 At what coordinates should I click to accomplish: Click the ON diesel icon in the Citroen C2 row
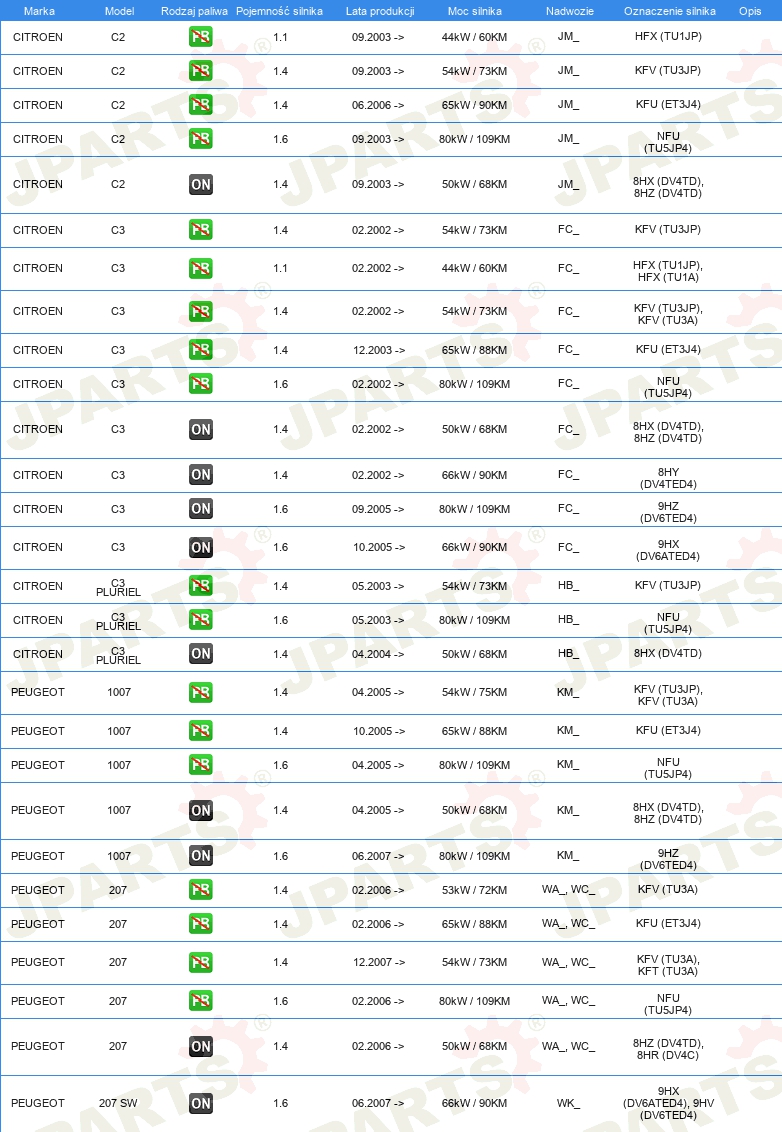pos(201,184)
